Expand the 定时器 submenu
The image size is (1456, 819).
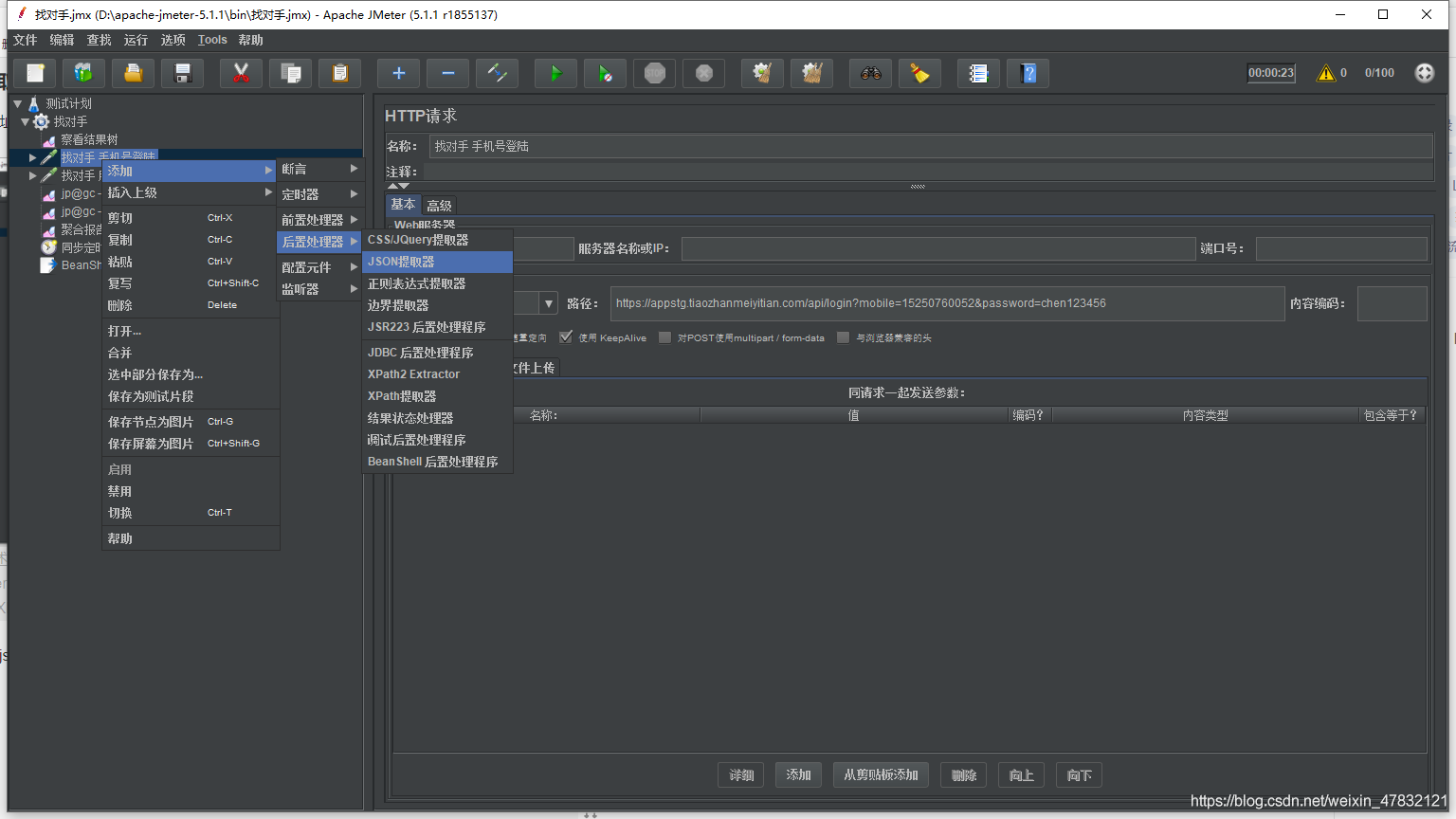[318, 194]
